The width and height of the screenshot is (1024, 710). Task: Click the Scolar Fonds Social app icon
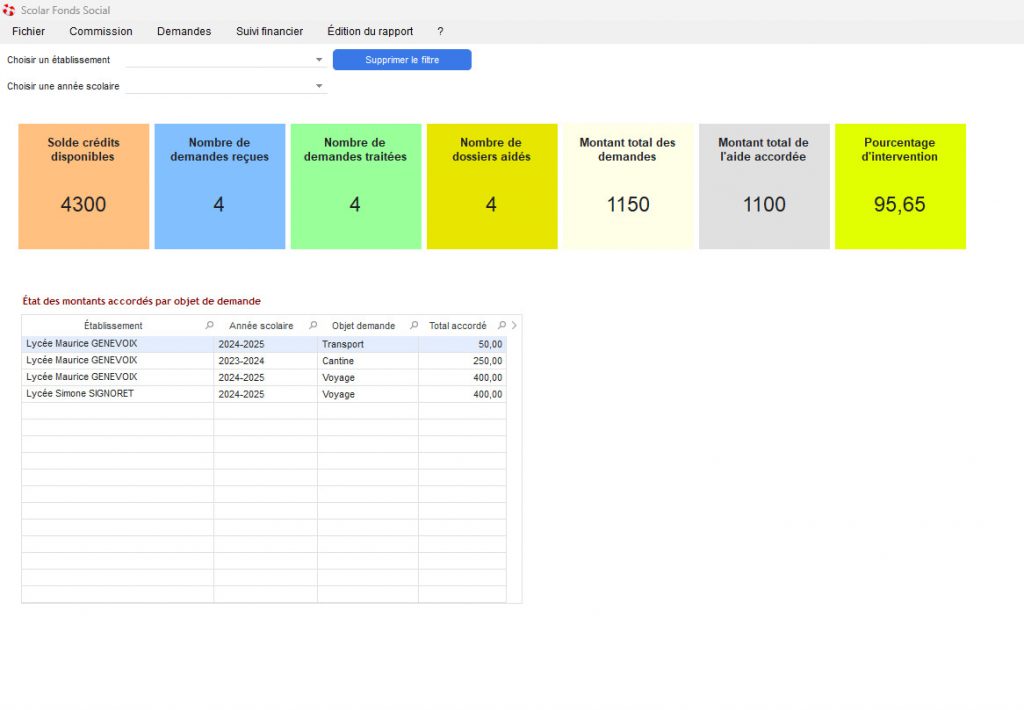[x=9, y=10]
